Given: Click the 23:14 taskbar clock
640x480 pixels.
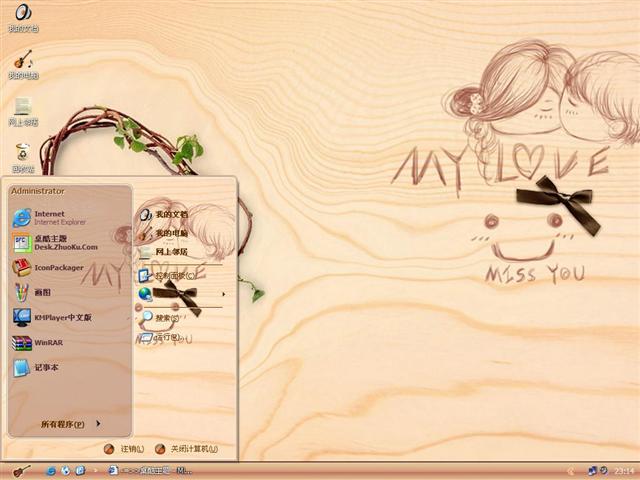Looking at the screenshot, I should (624, 471).
